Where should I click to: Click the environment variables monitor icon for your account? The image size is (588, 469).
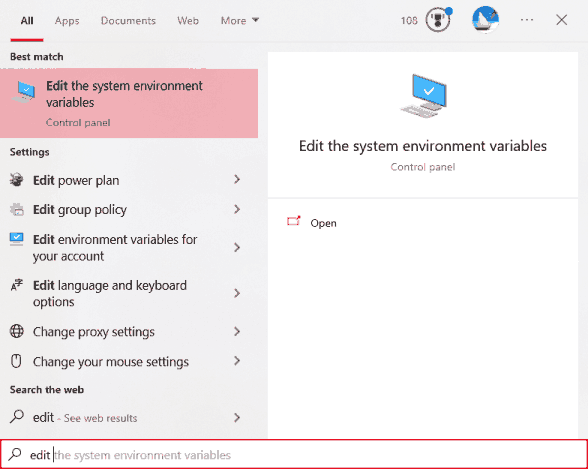click(16, 239)
